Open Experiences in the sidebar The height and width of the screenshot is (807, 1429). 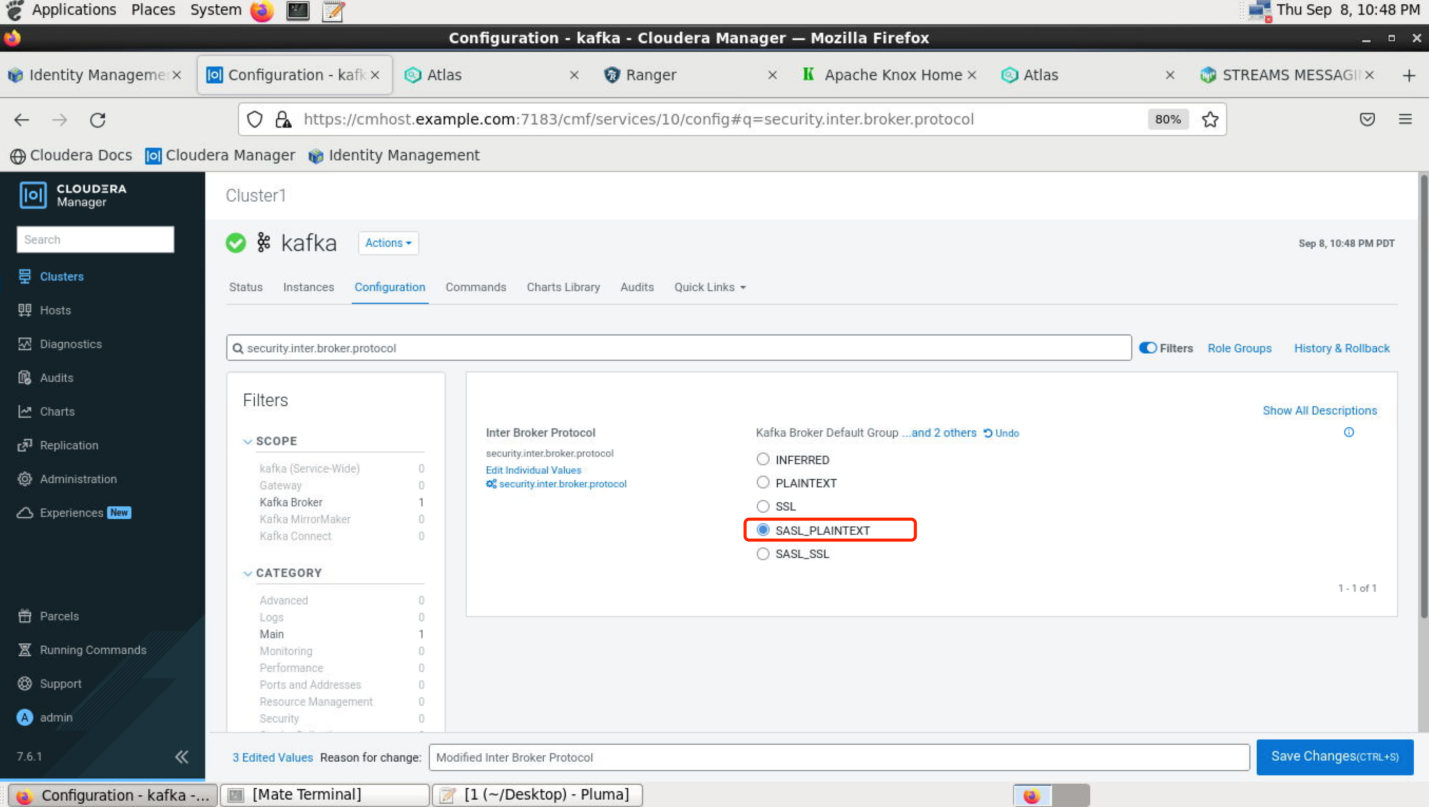(x=74, y=513)
